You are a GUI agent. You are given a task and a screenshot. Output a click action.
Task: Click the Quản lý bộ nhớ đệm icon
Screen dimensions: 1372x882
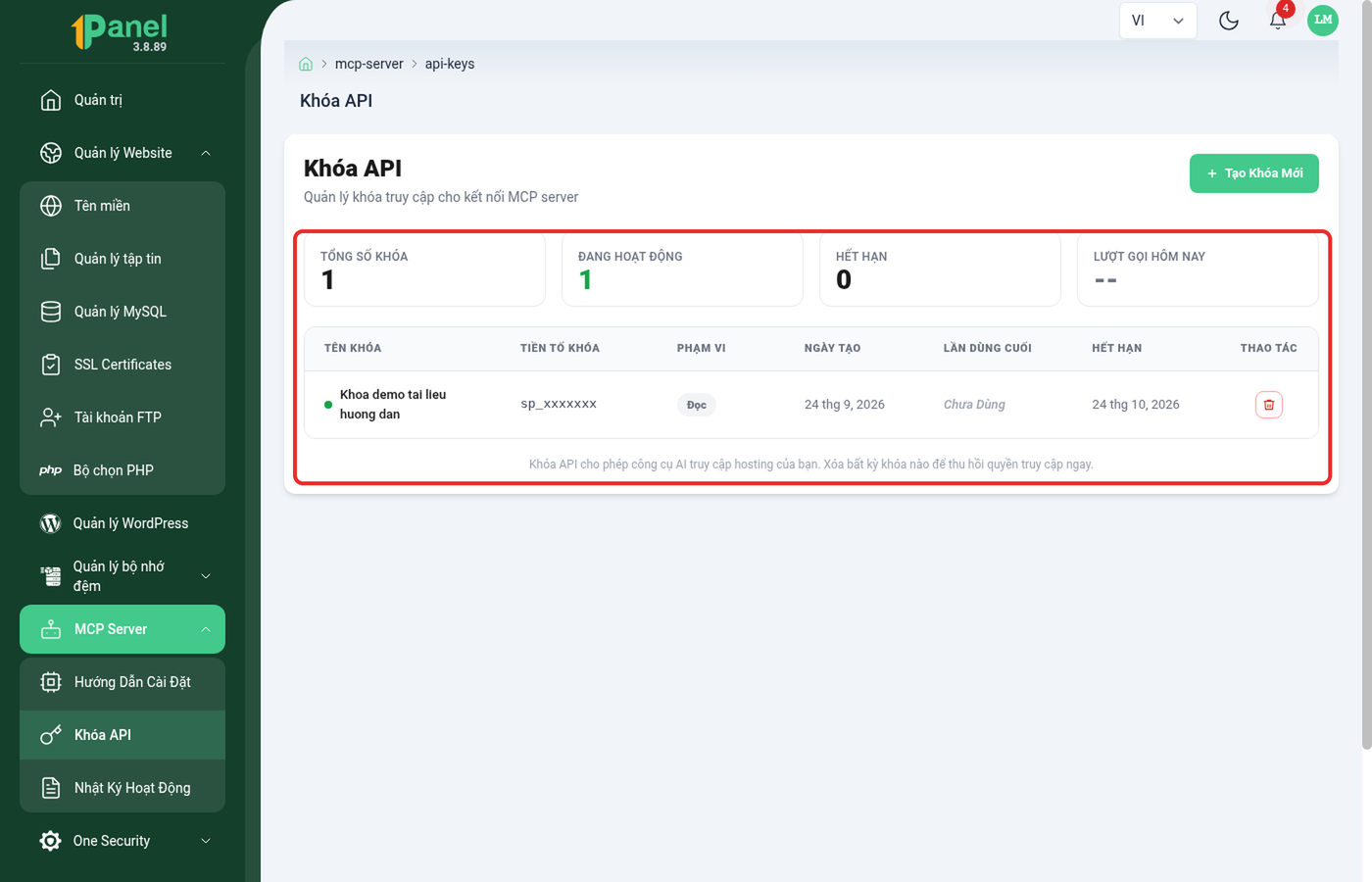click(51, 576)
